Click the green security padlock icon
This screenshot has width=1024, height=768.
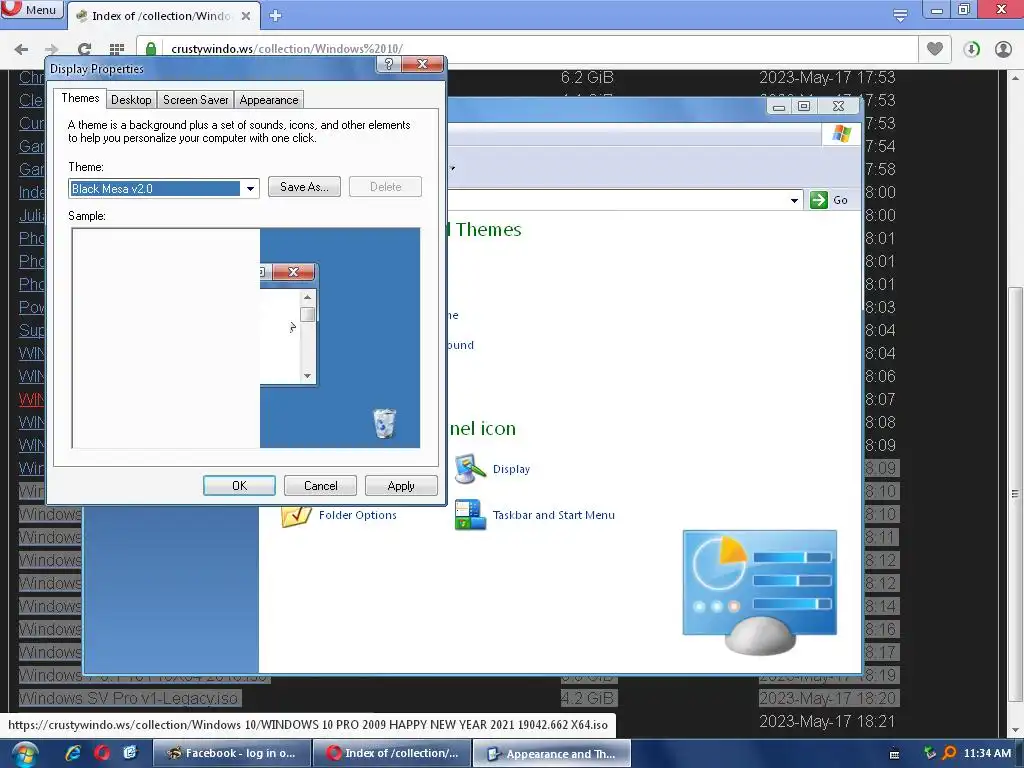click(151, 49)
